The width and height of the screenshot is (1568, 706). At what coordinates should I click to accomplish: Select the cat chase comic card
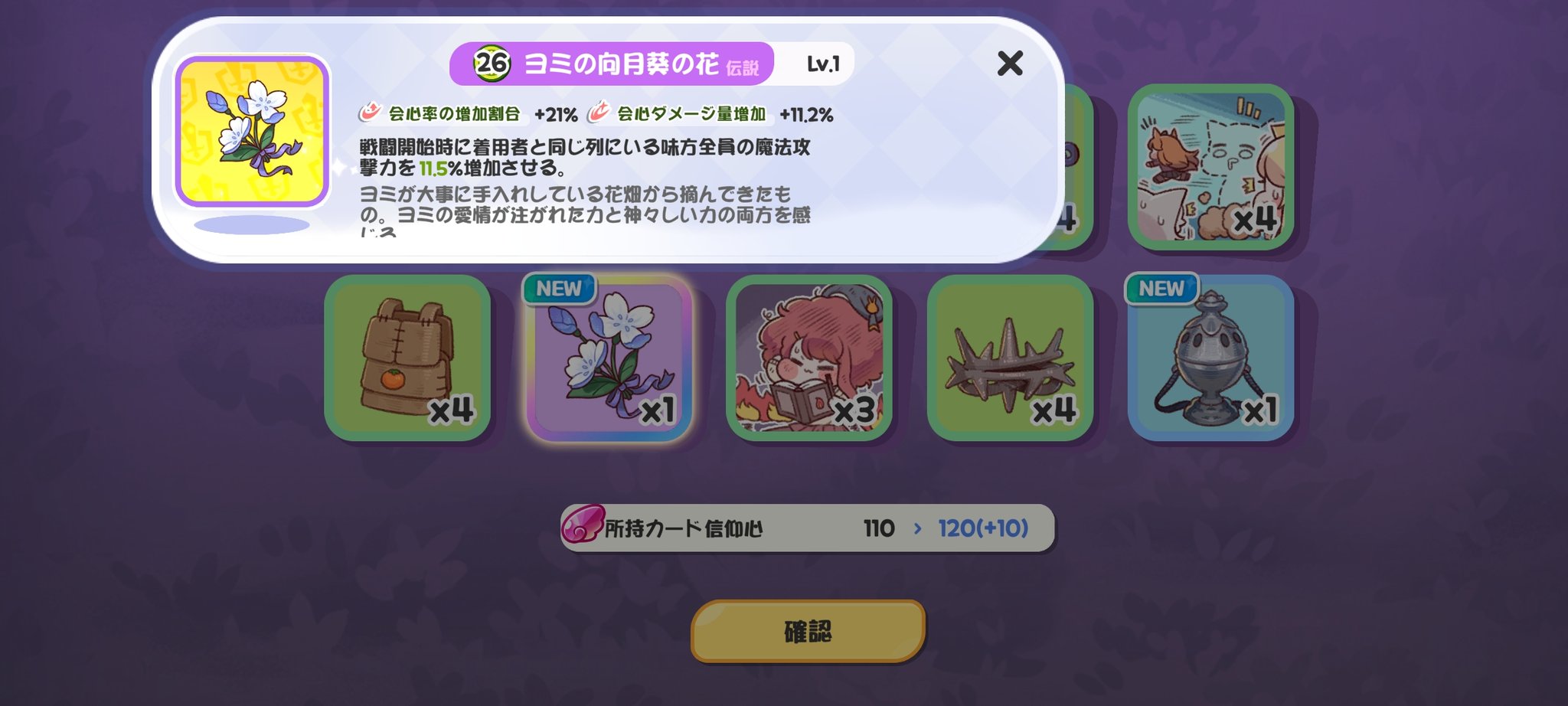(1210, 167)
